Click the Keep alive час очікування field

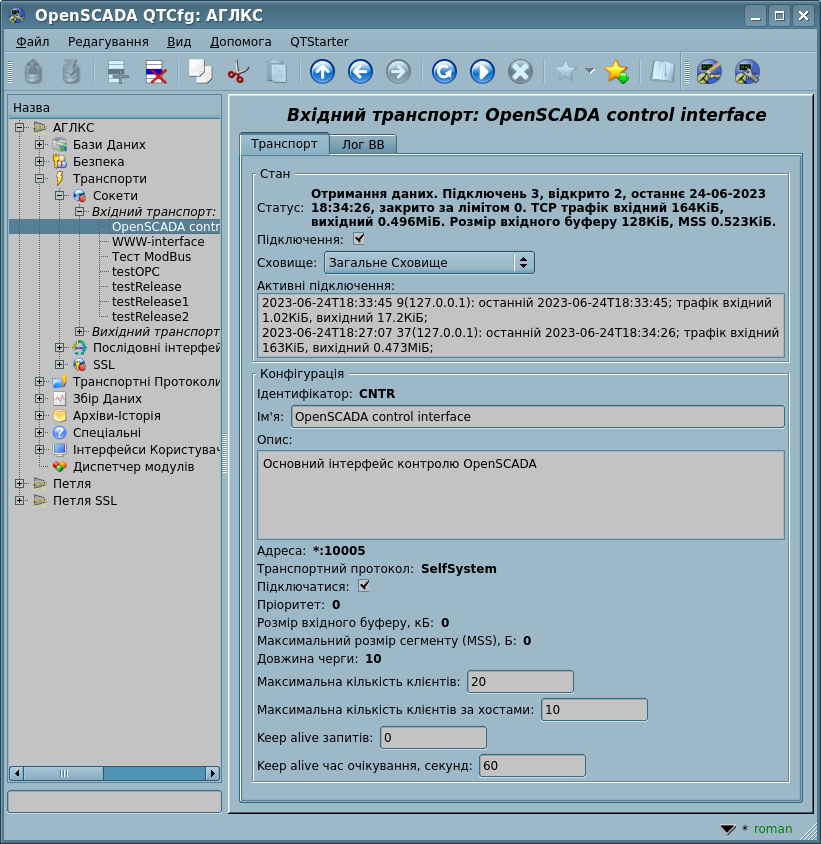(532, 765)
